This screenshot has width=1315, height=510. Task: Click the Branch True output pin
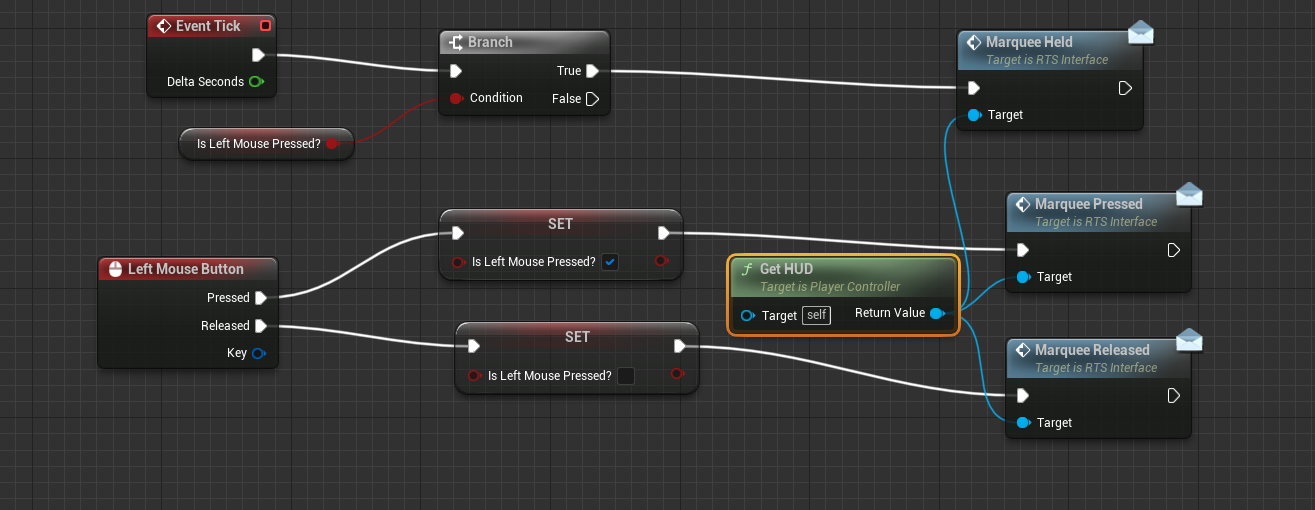(592, 71)
